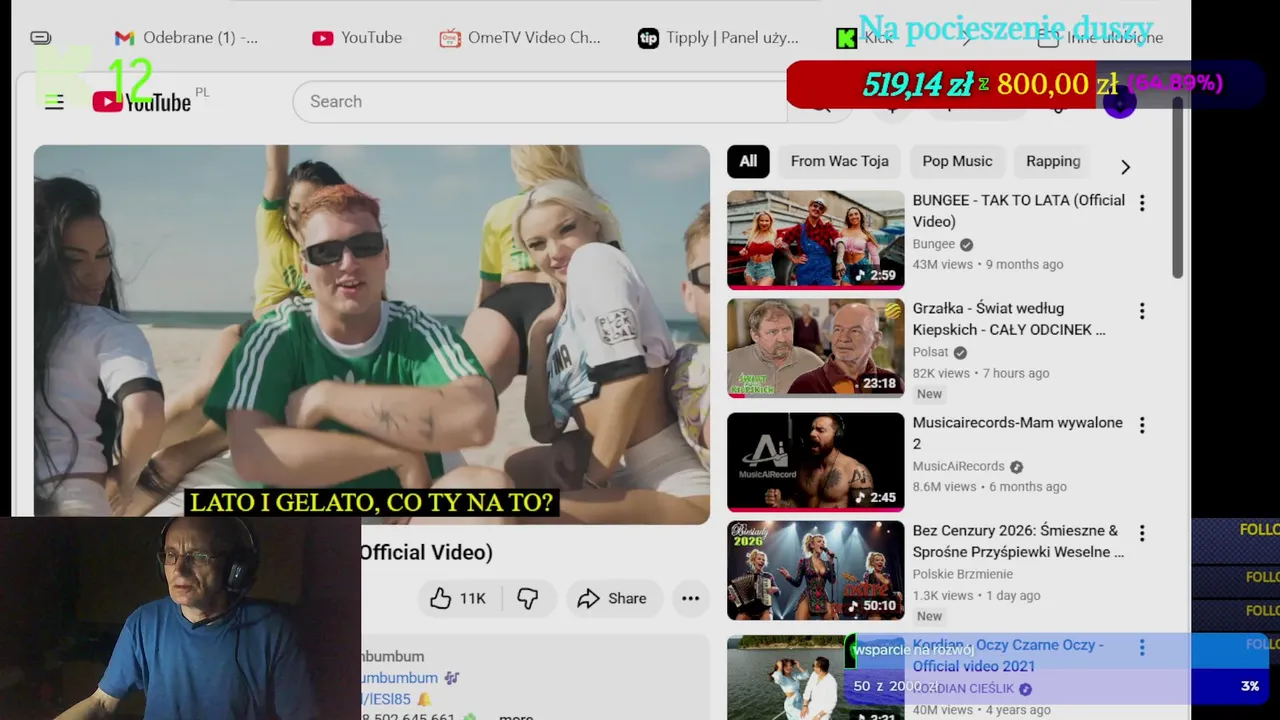The width and height of the screenshot is (1280, 720).
Task: Open Musicairecords-Mam wywalone 2 thumbnail
Action: click(x=815, y=460)
